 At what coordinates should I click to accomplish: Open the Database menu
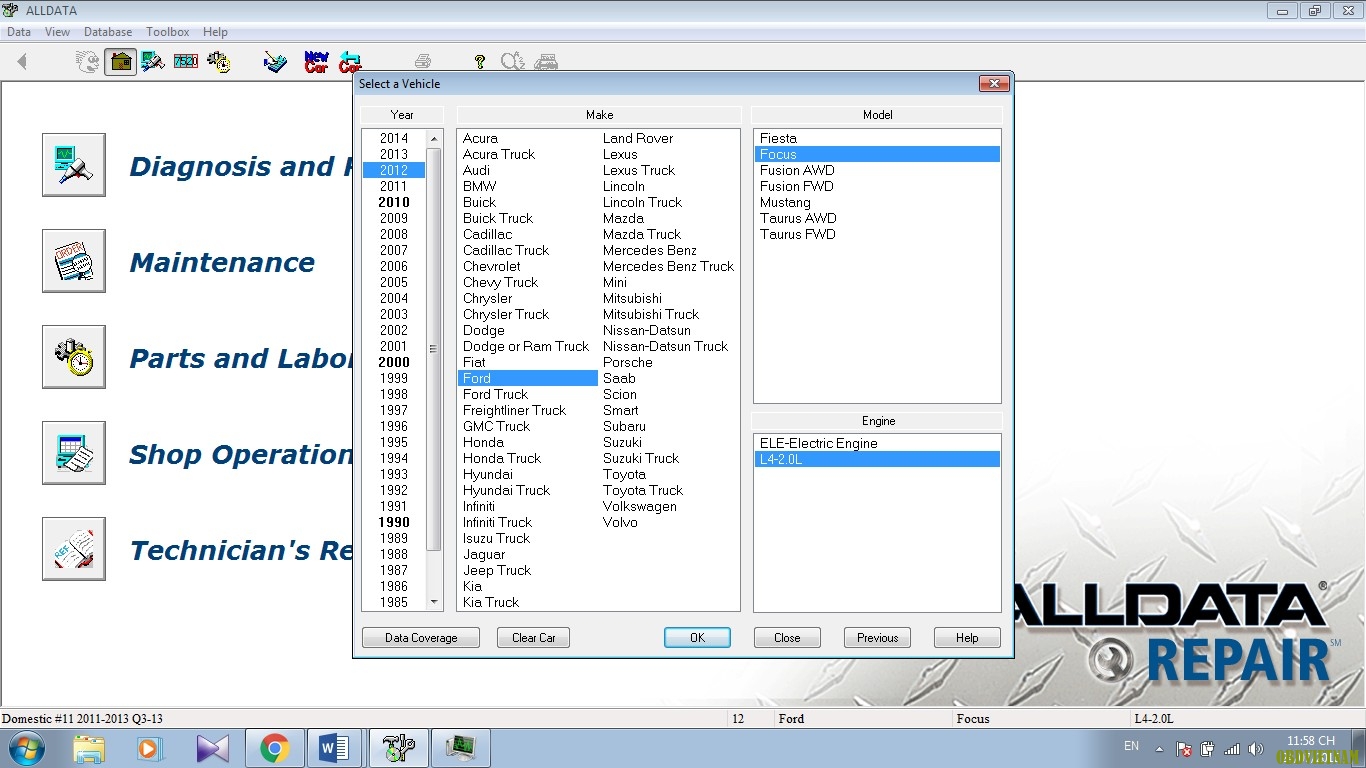point(108,32)
